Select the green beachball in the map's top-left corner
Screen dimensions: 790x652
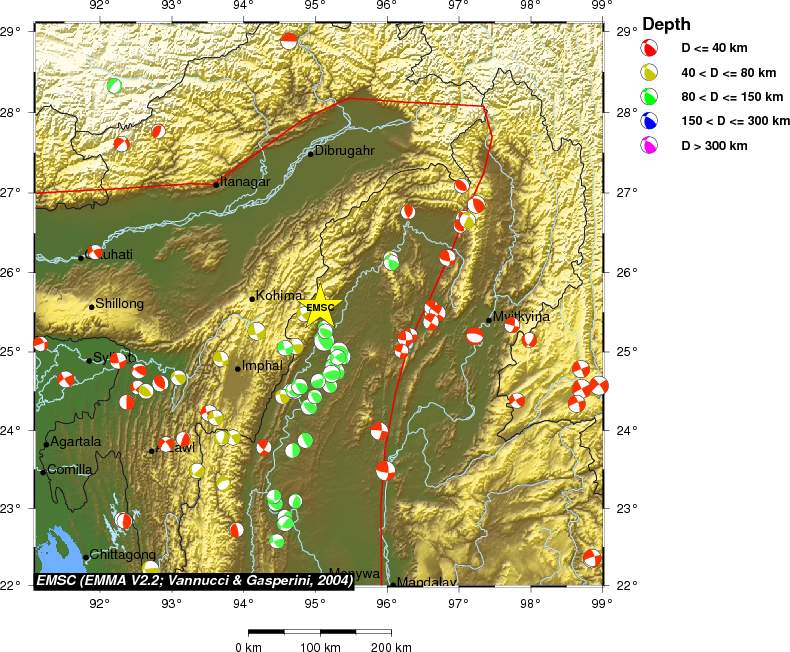pos(115,86)
